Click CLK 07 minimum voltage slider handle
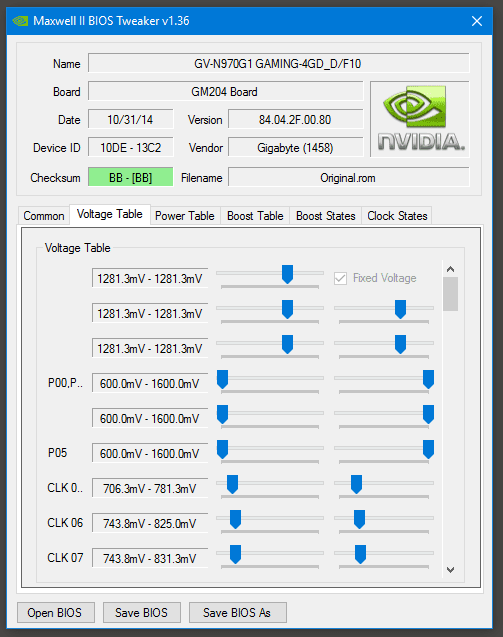 click(x=235, y=554)
